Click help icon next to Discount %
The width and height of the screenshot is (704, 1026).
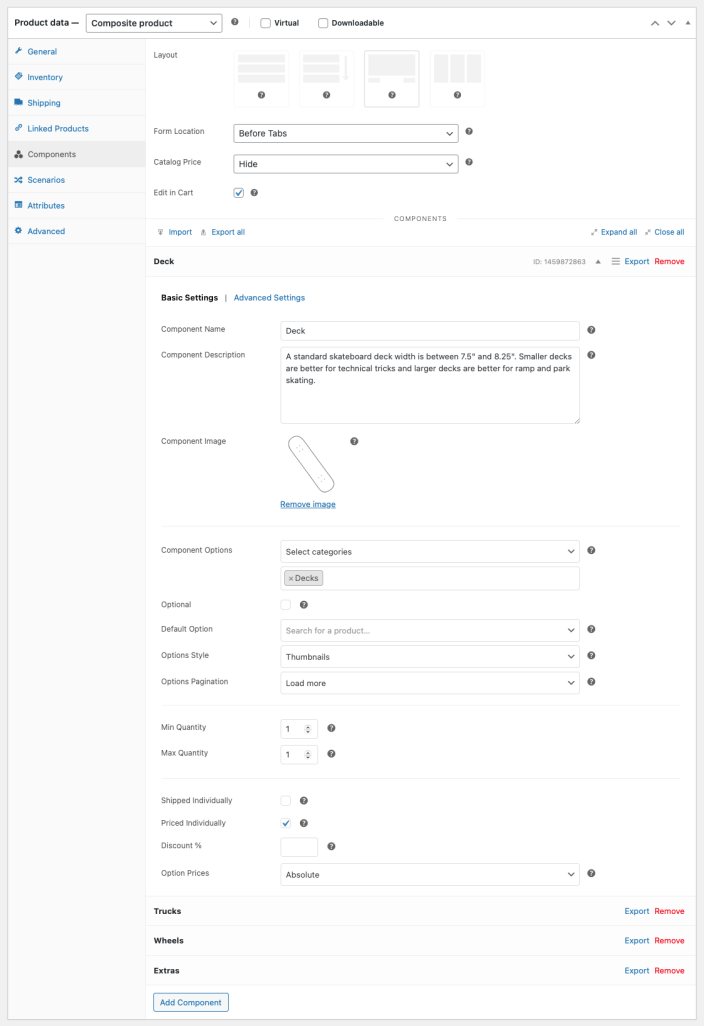pos(331,846)
